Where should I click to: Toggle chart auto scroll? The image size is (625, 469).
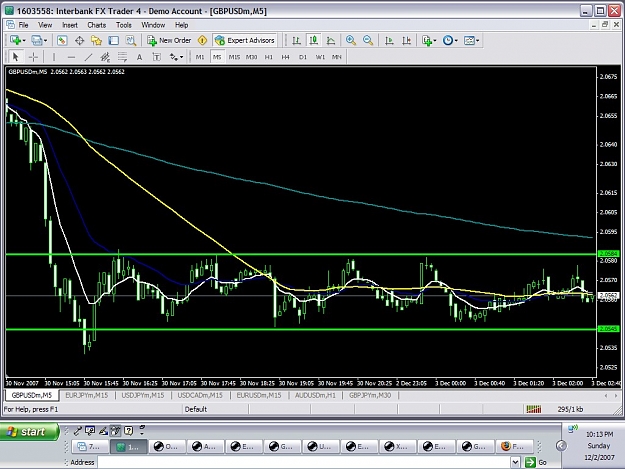coord(389,40)
